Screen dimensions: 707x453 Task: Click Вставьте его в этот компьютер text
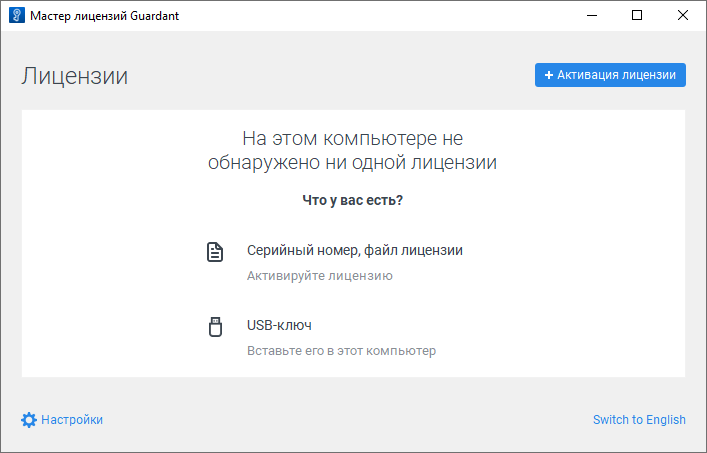tap(341, 351)
